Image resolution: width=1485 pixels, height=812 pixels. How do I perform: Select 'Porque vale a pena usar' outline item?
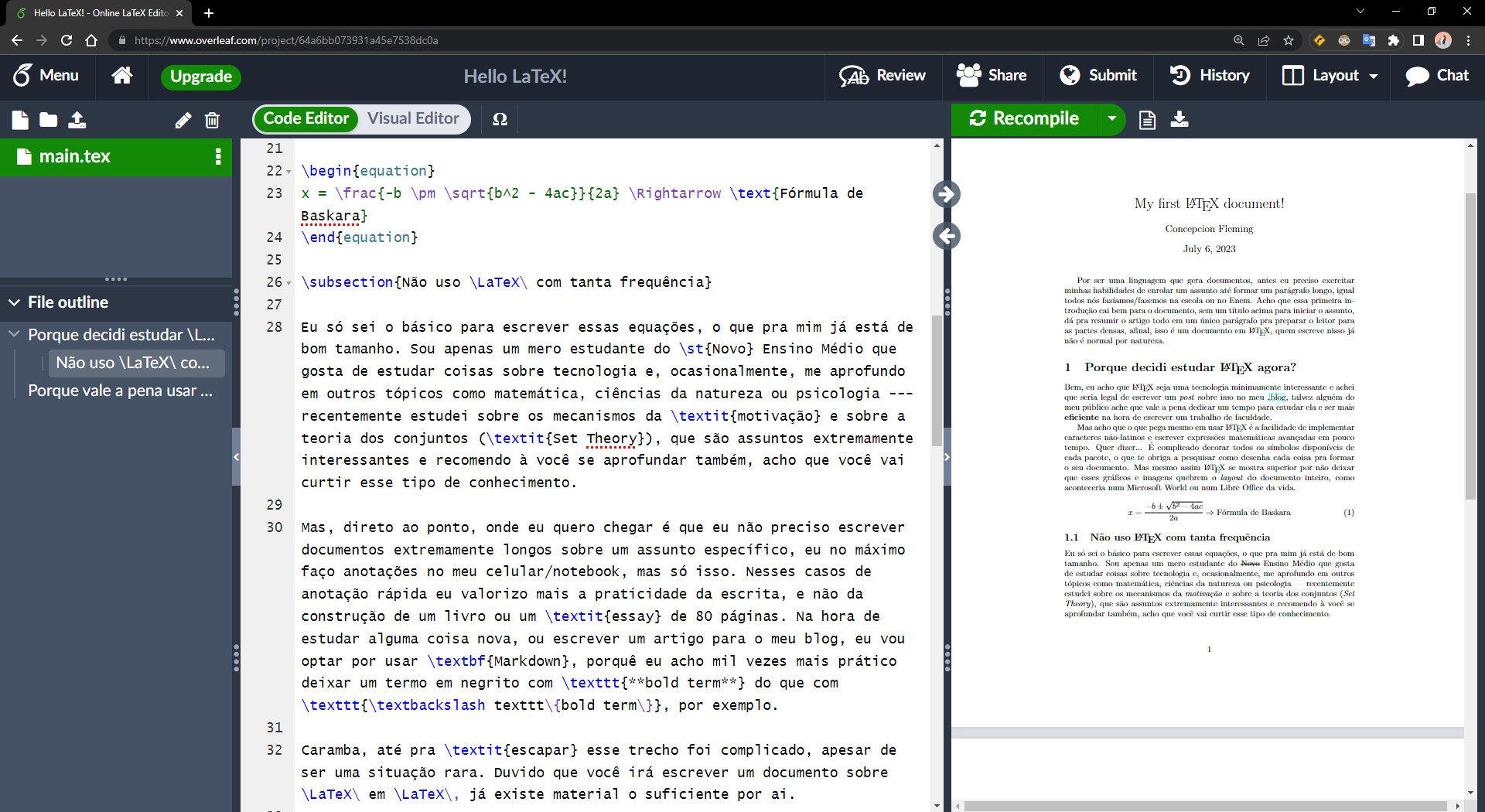click(121, 391)
